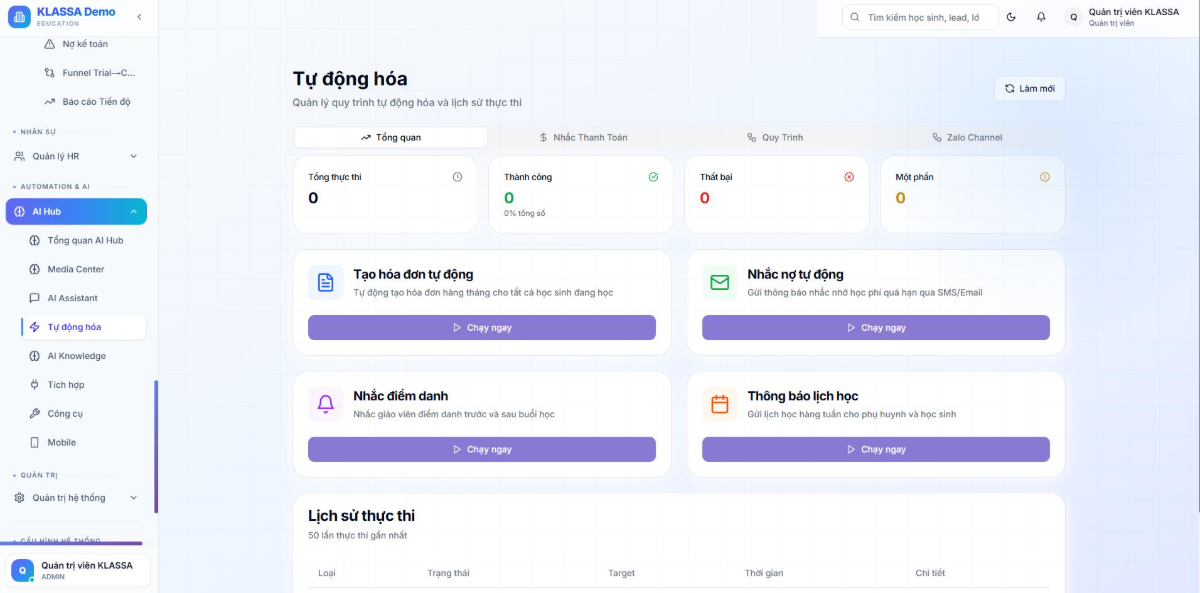Expand Quản trị hệ thống menu
Image resolution: width=1200 pixels, height=593 pixels.
[x=76, y=497]
